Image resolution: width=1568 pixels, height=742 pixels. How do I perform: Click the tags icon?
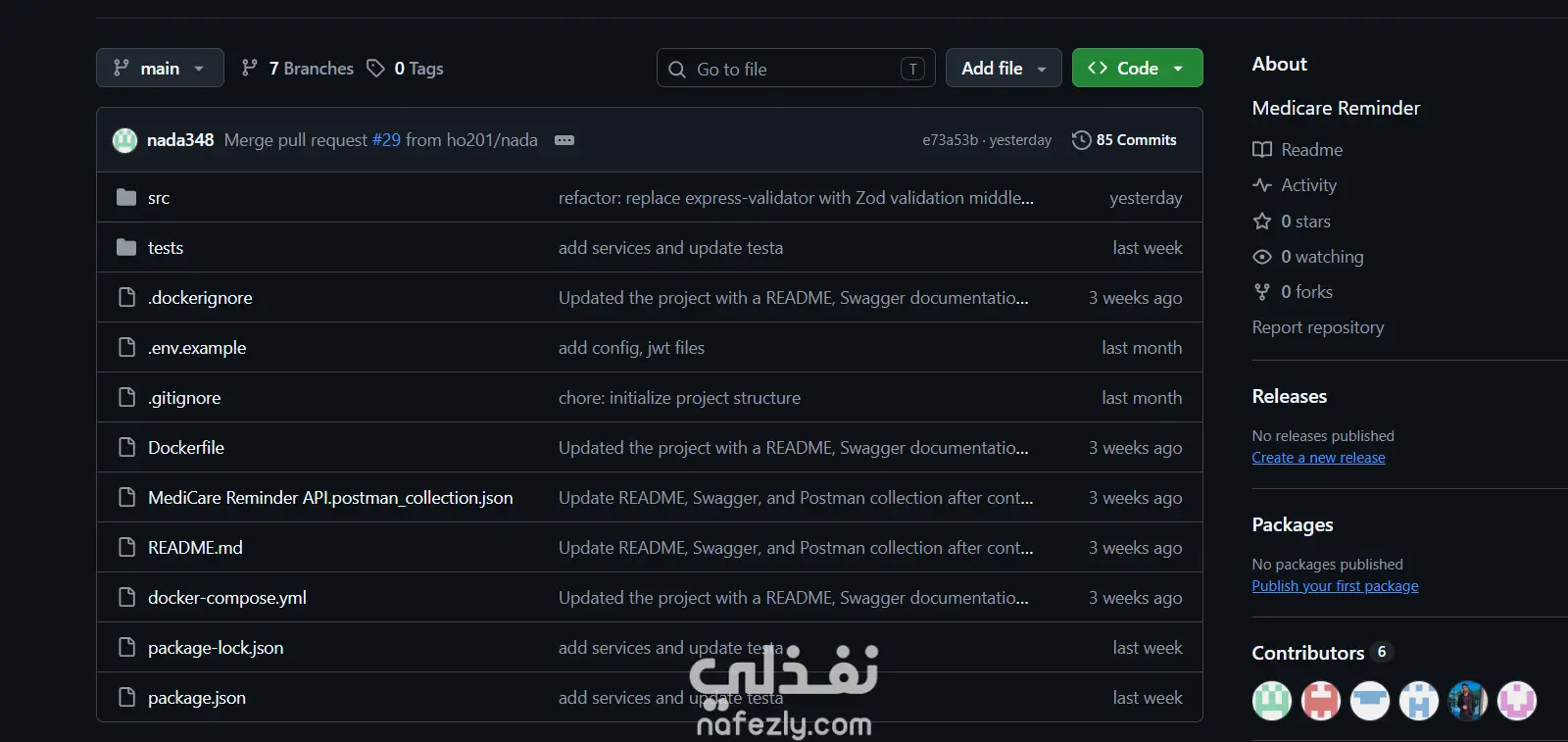click(x=375, y=68)
